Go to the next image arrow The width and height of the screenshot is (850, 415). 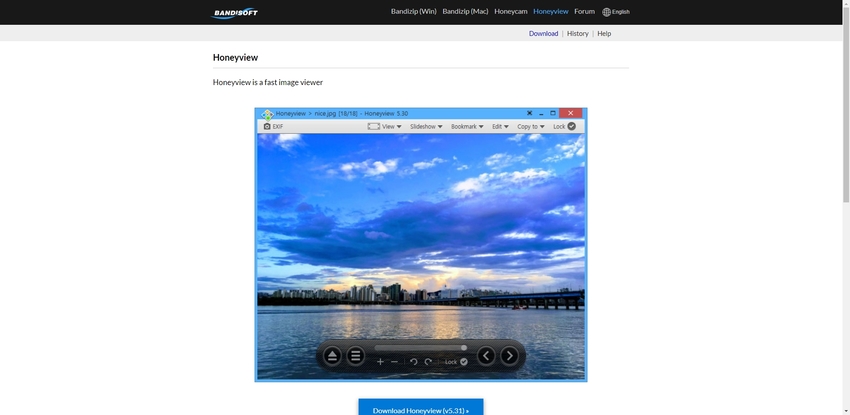pyautogui.click(x=510, y=356)
